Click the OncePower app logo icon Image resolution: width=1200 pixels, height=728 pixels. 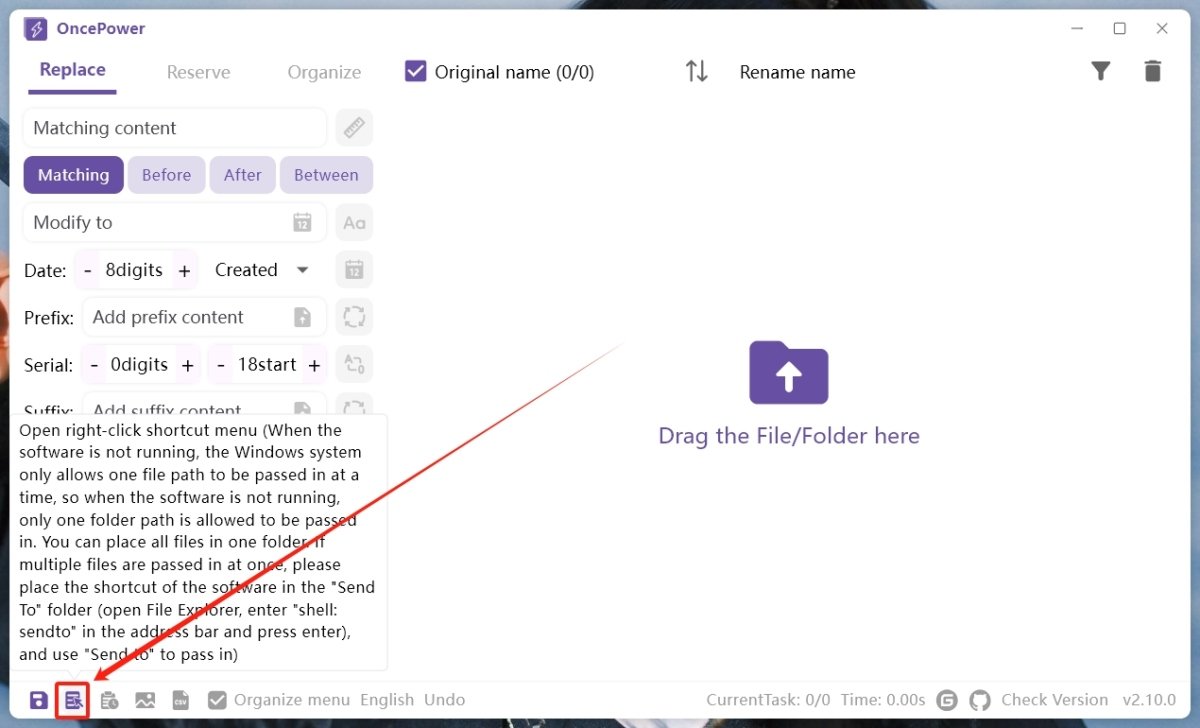pos(36,29)
